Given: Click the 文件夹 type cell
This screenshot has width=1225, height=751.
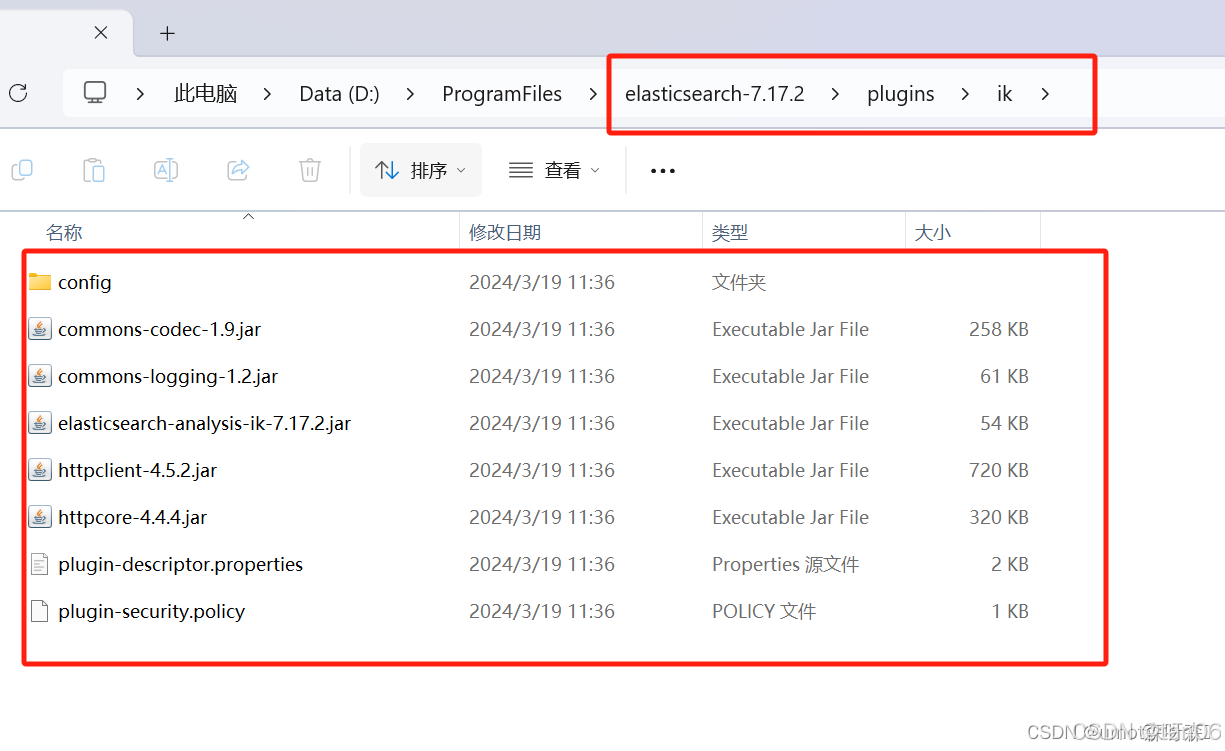Looking at the screenshot, I should pos(739,282).
